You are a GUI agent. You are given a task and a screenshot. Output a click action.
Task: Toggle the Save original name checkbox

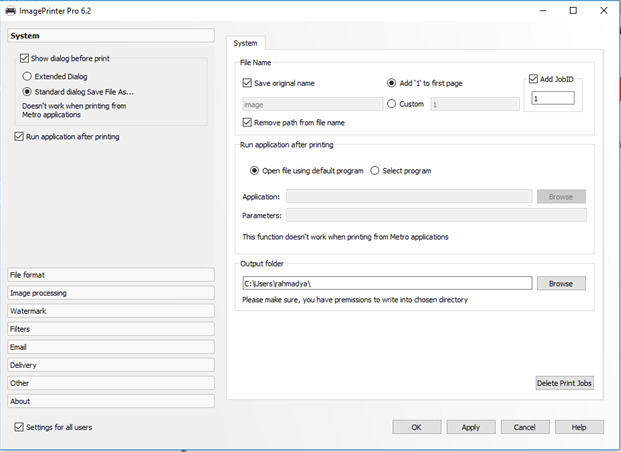[x=248, y=83]
